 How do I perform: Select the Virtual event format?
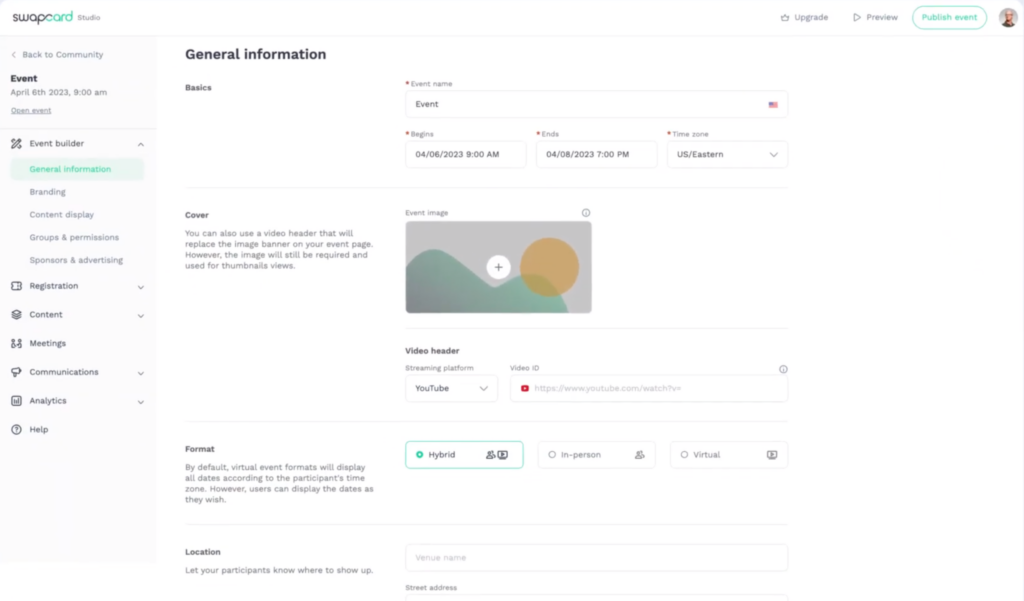[x=728, y=454]
